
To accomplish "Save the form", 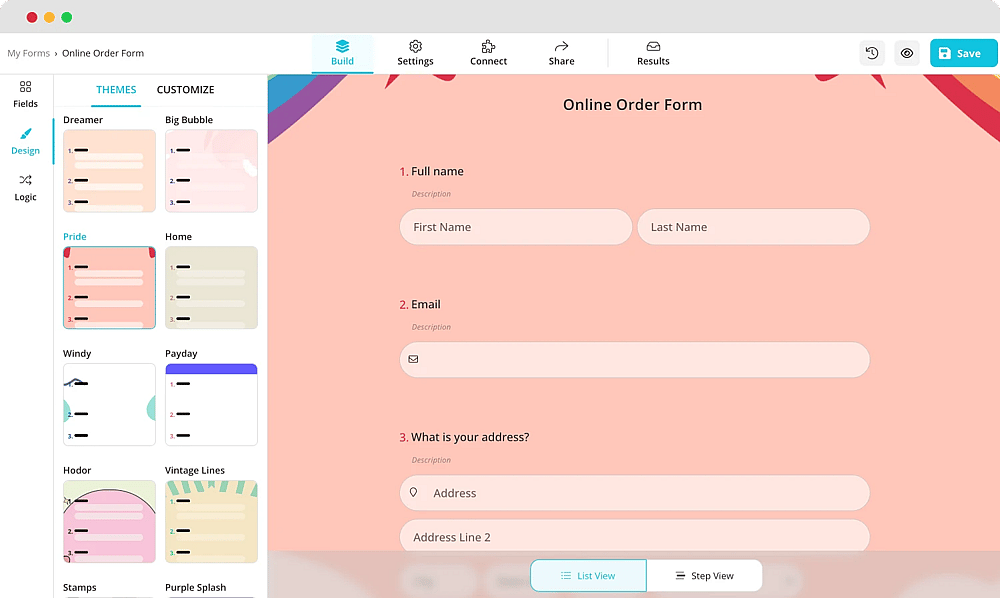I will click(x=963, y=53).
